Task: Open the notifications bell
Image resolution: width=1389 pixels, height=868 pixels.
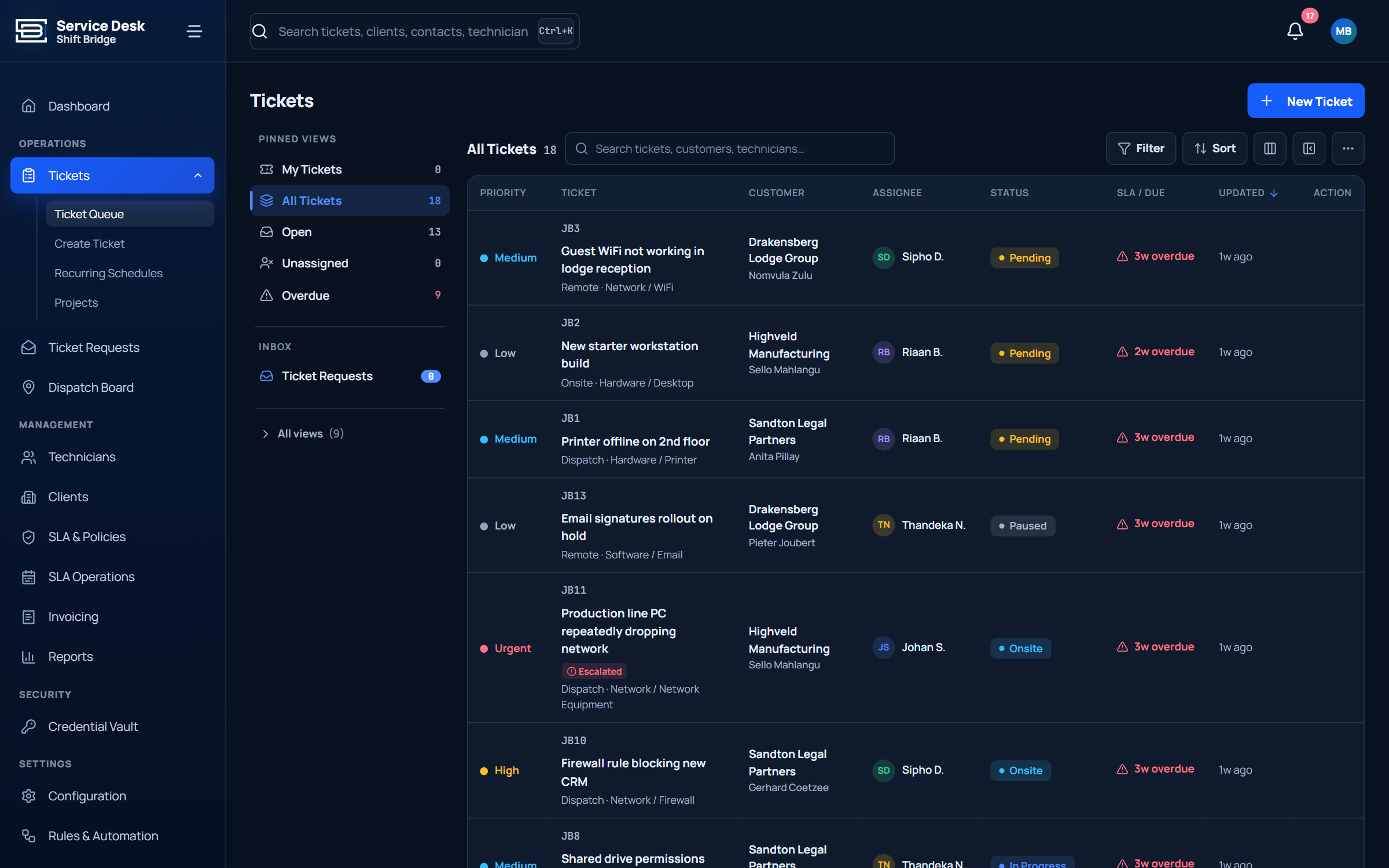Action: pos(1295,31)
